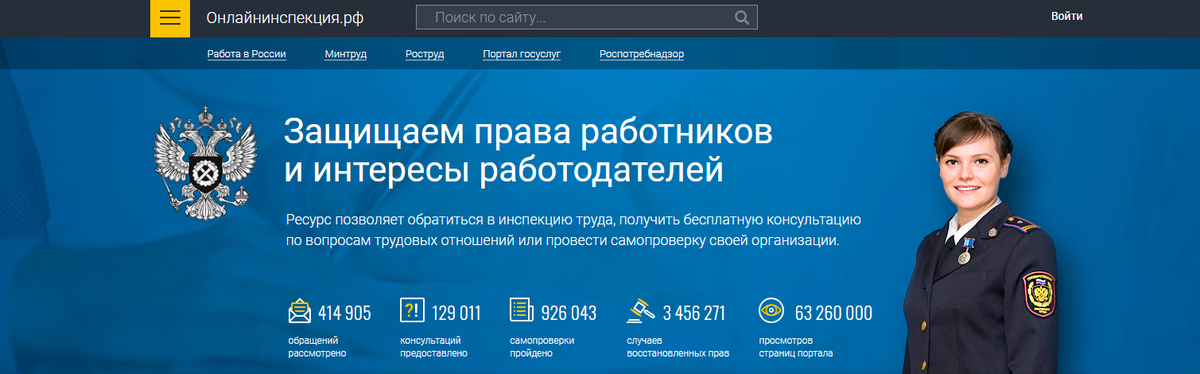The image size is (1200, 374).
Task: Click the Войти login button
Action: 1067,16
